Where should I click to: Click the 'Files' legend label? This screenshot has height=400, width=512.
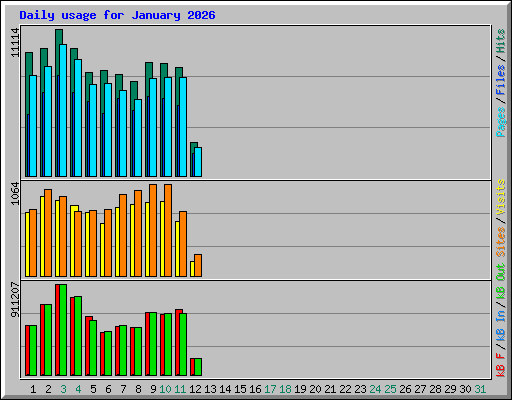pyautogui.click(x=501, y=80)
